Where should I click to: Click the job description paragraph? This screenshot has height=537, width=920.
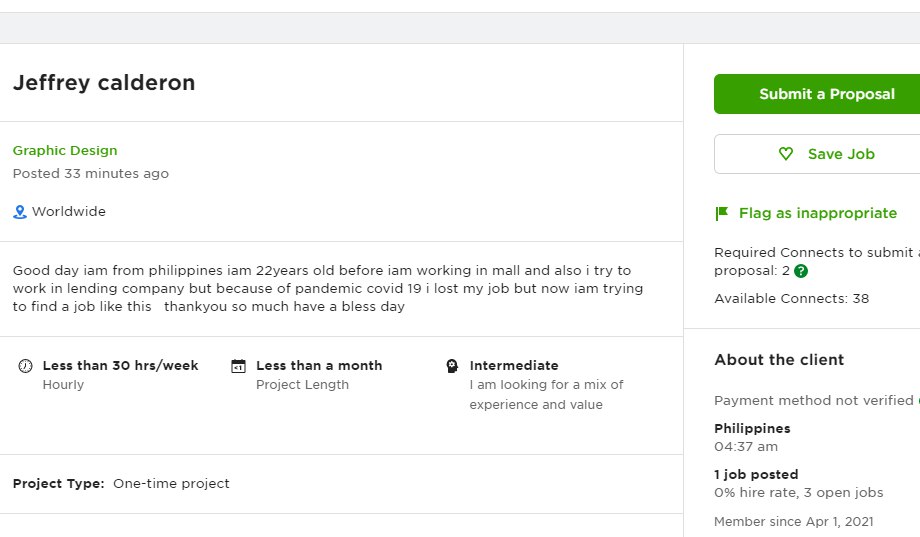[328, 288]
